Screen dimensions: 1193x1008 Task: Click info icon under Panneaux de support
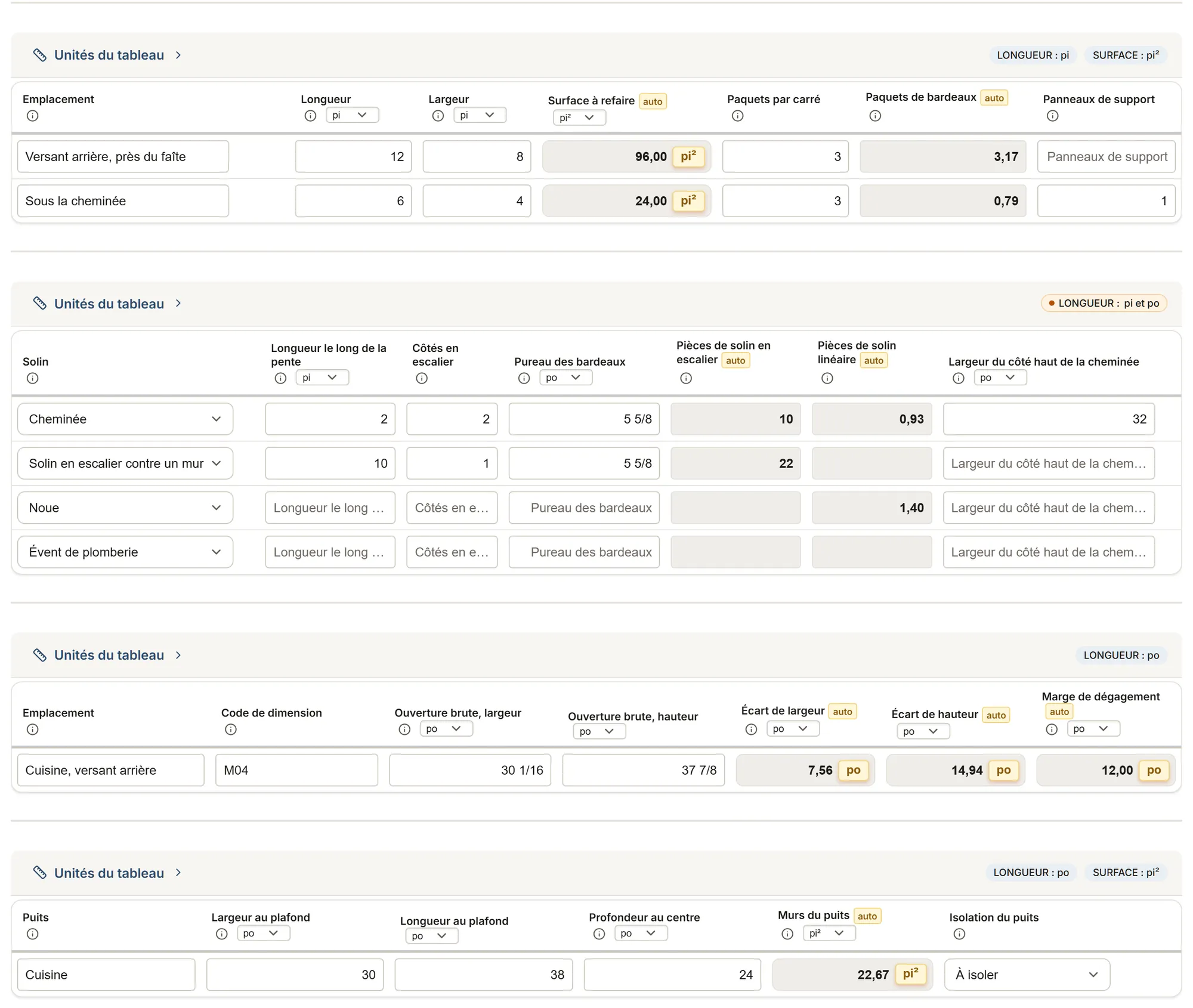point(1052,116)
